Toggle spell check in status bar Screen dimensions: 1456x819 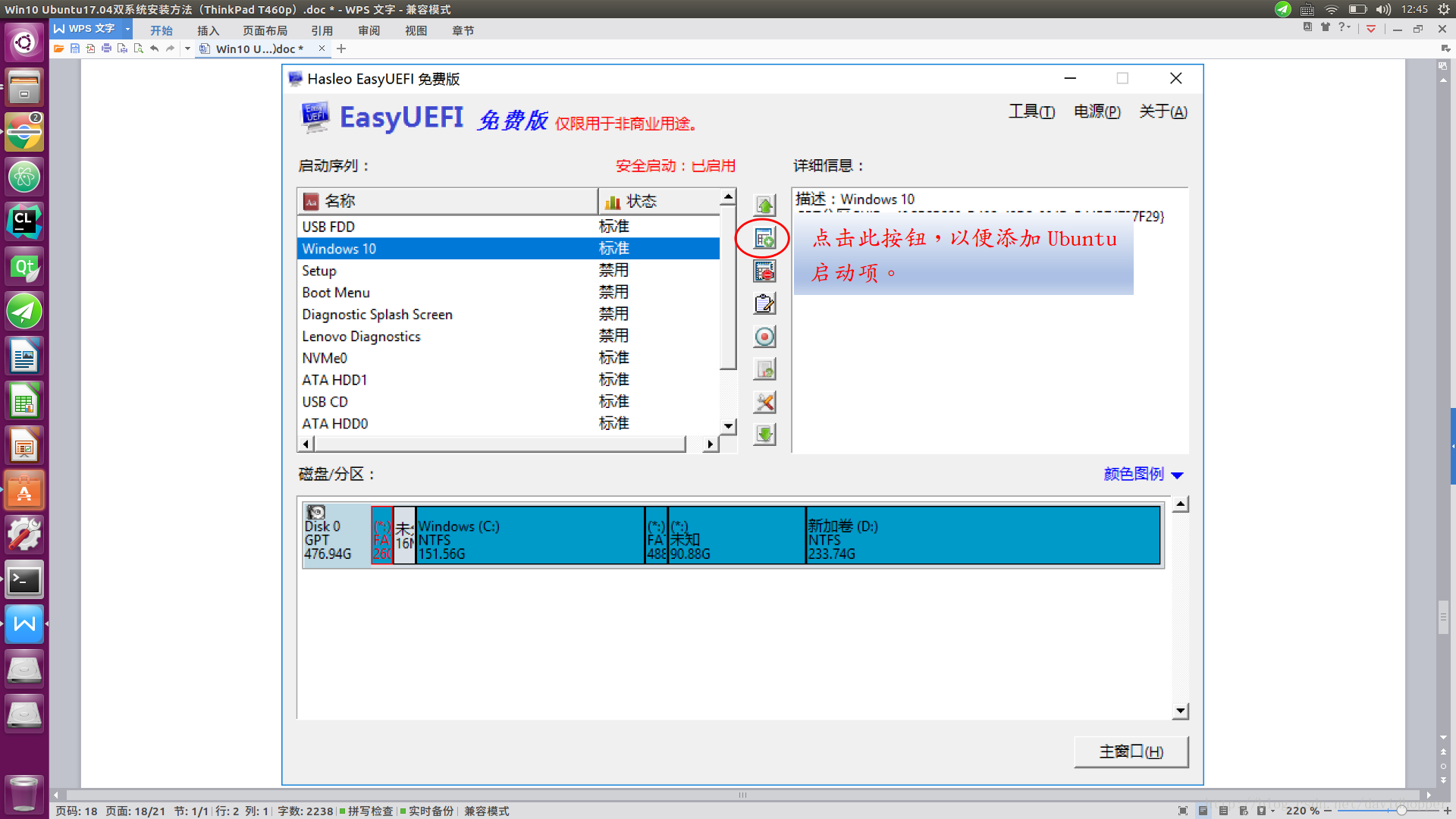click(366, 811)
